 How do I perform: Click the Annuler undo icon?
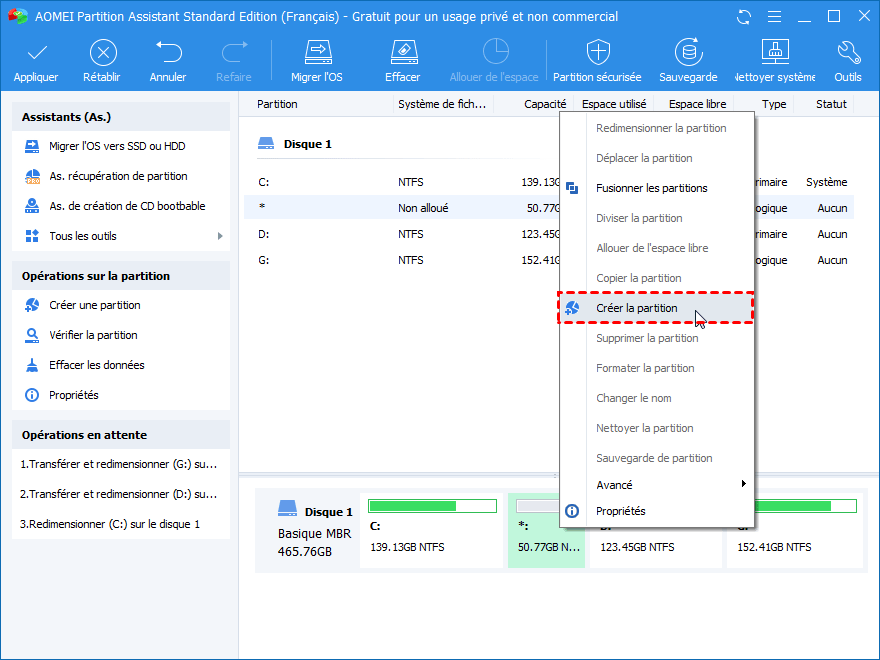(168, 52)
